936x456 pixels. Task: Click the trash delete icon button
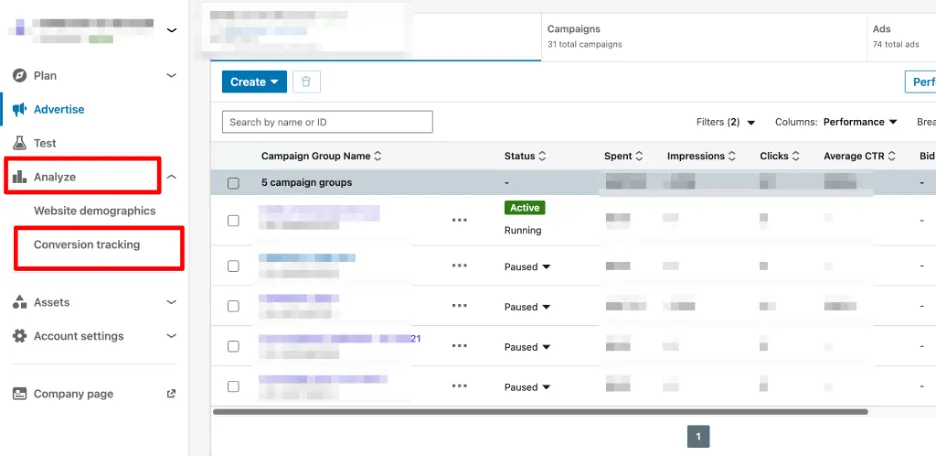pos(307,82)
